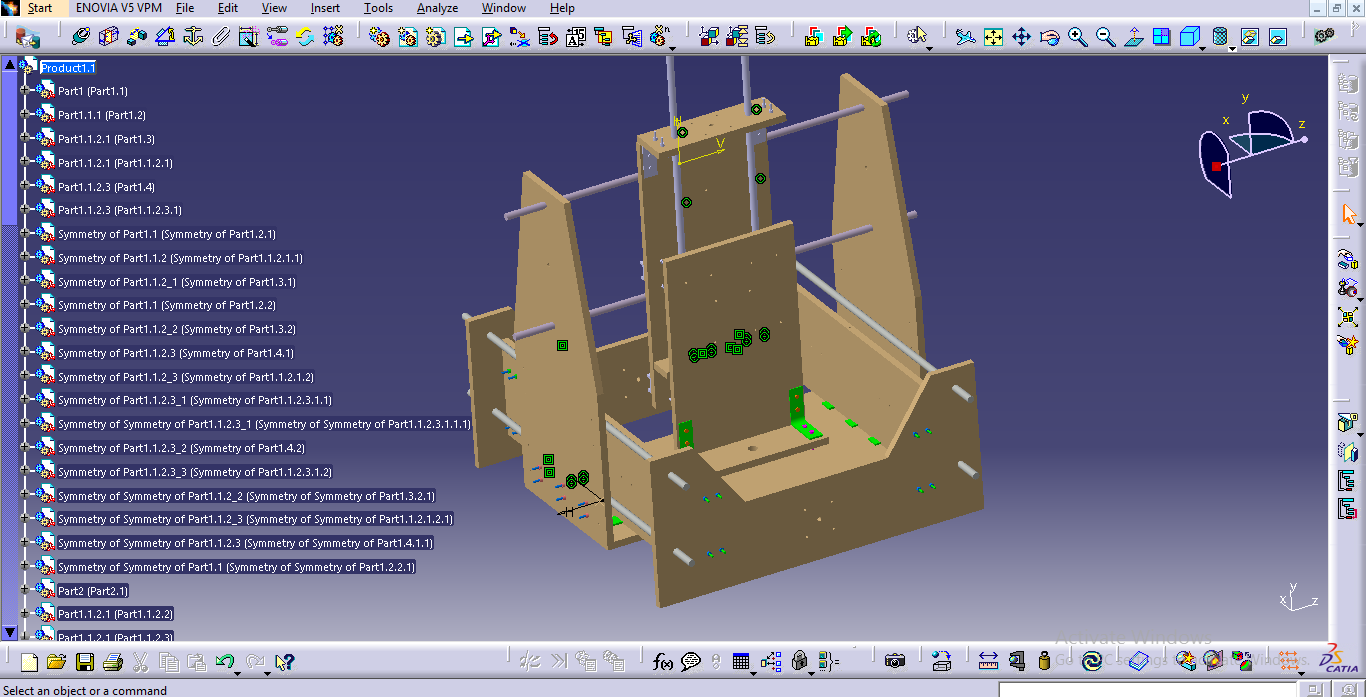Select the anchor Fix Component constraint
This screenshot has height=697, width=1366.
(193, 37)
